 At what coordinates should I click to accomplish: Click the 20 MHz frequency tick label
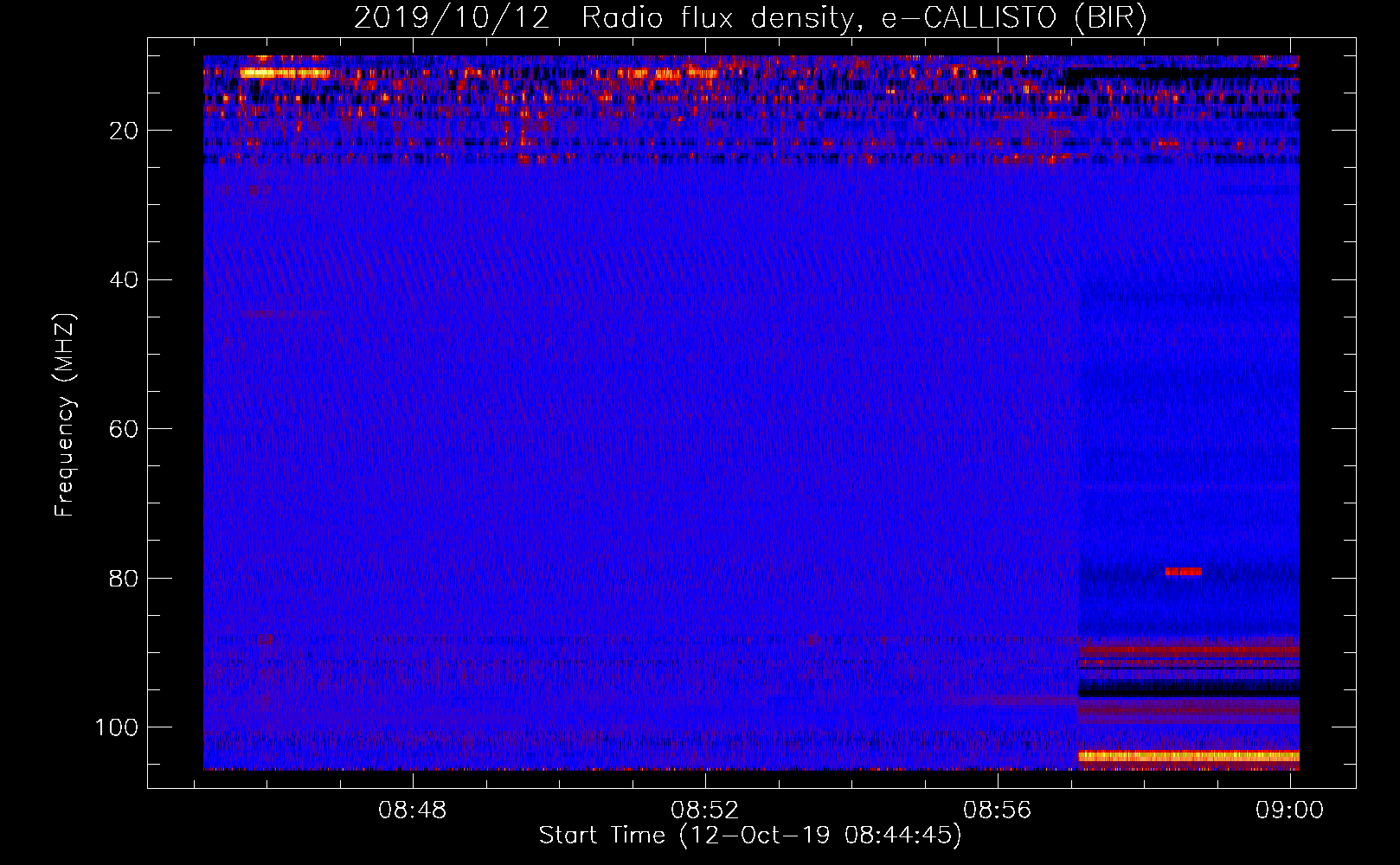tap(125, 131)
